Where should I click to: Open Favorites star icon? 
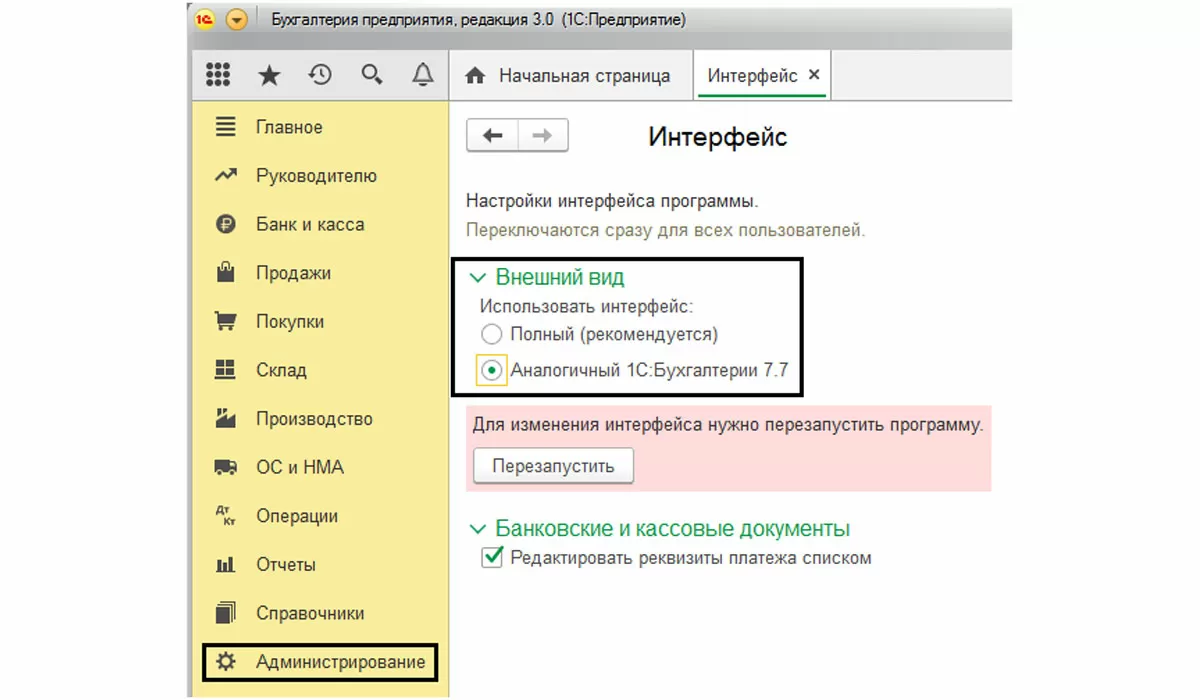[268, 75]
